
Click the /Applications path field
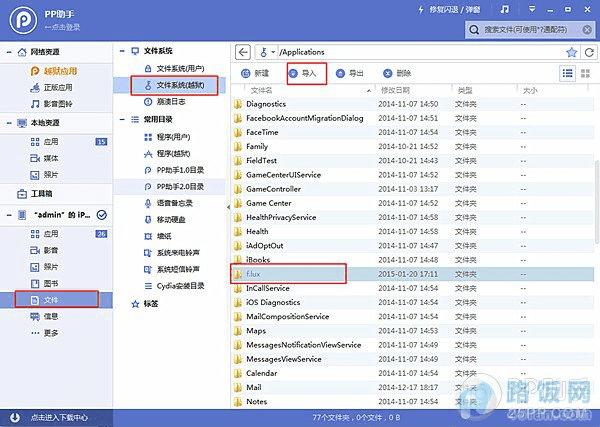421,52
